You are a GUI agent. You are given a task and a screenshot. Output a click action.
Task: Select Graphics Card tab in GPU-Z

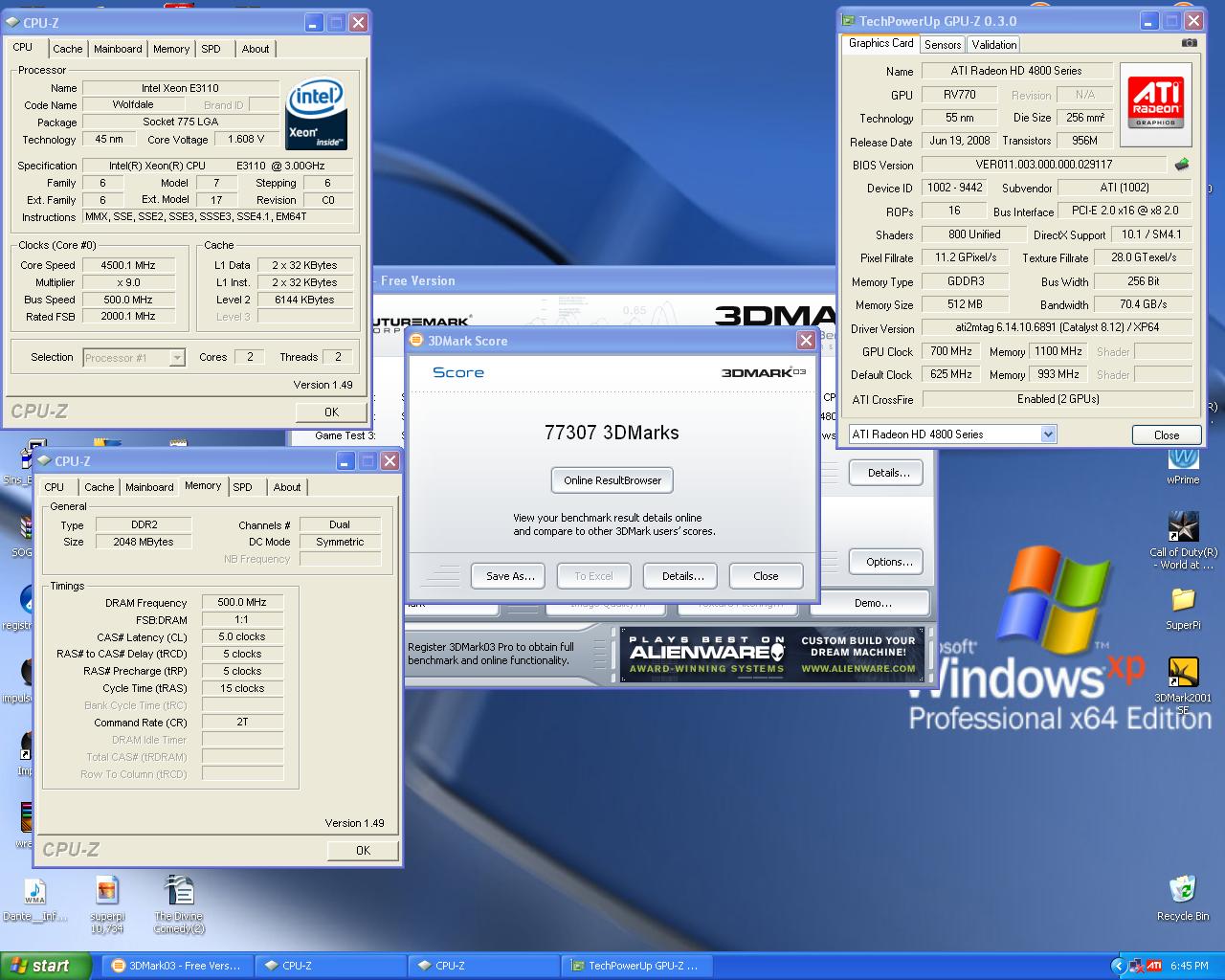tap(881, 43)
